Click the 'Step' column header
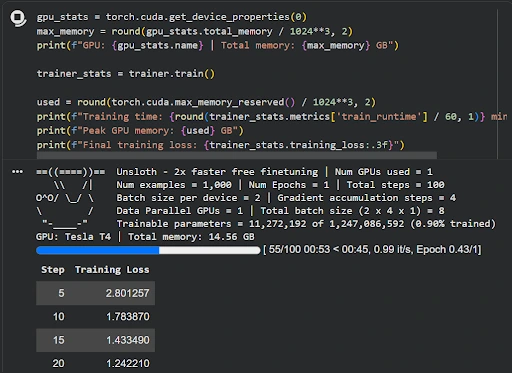Image resolution: width=512 pixels, height=373 pixels. pos(53,270)
